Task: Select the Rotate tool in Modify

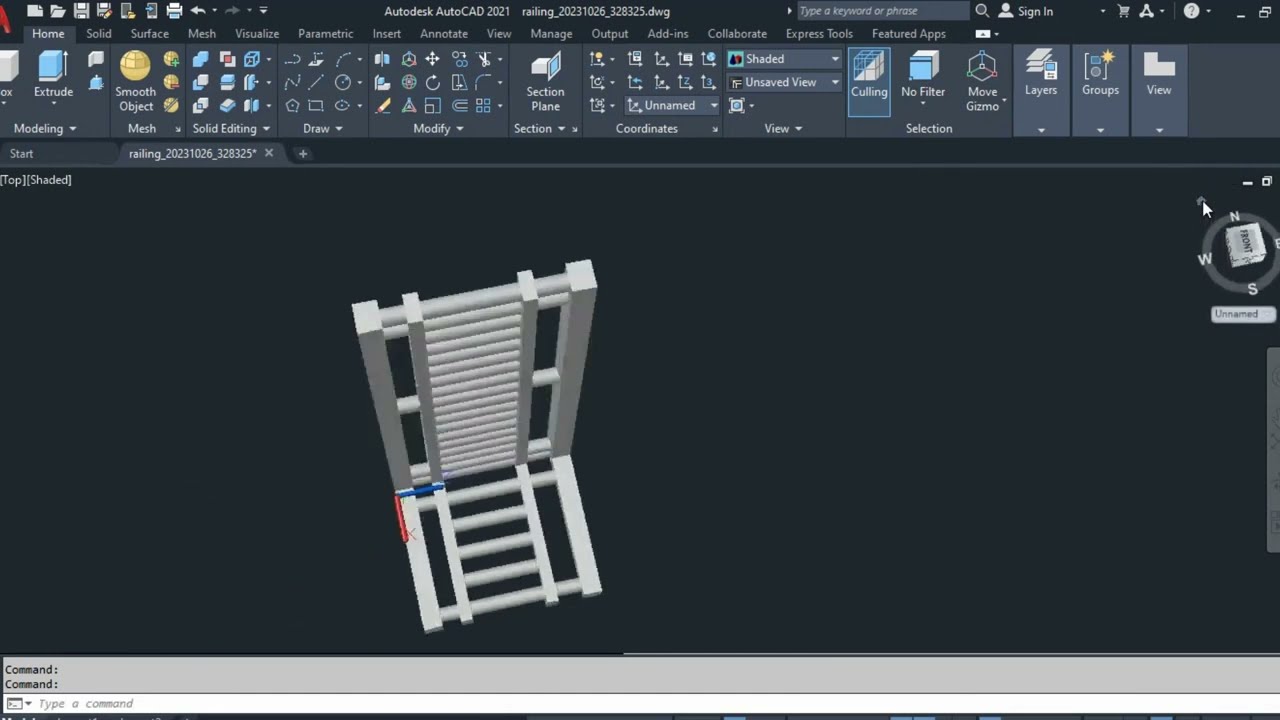Action: pyautogui.click(x=433, y=82)
